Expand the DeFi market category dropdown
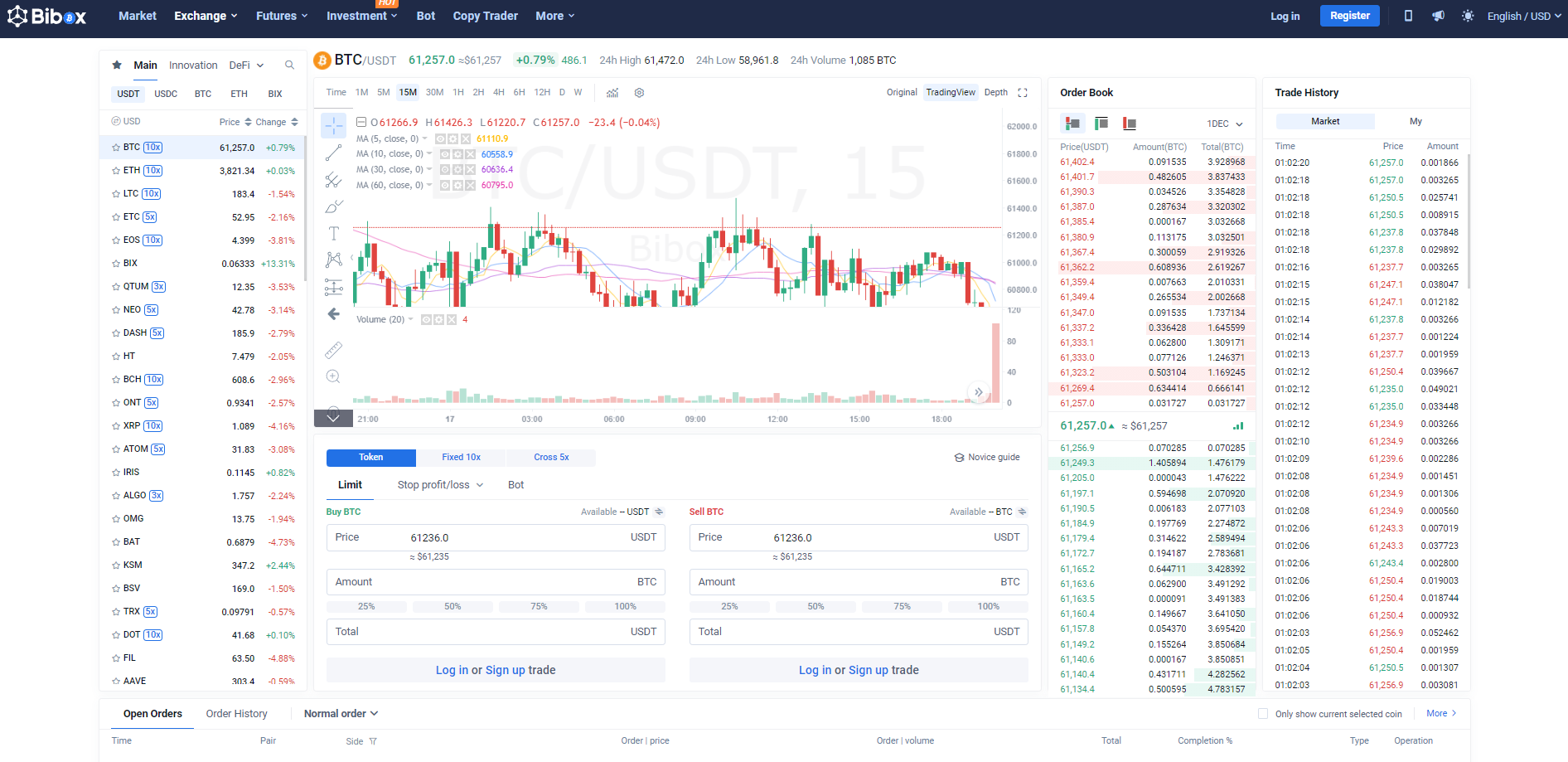 (246, 66)
